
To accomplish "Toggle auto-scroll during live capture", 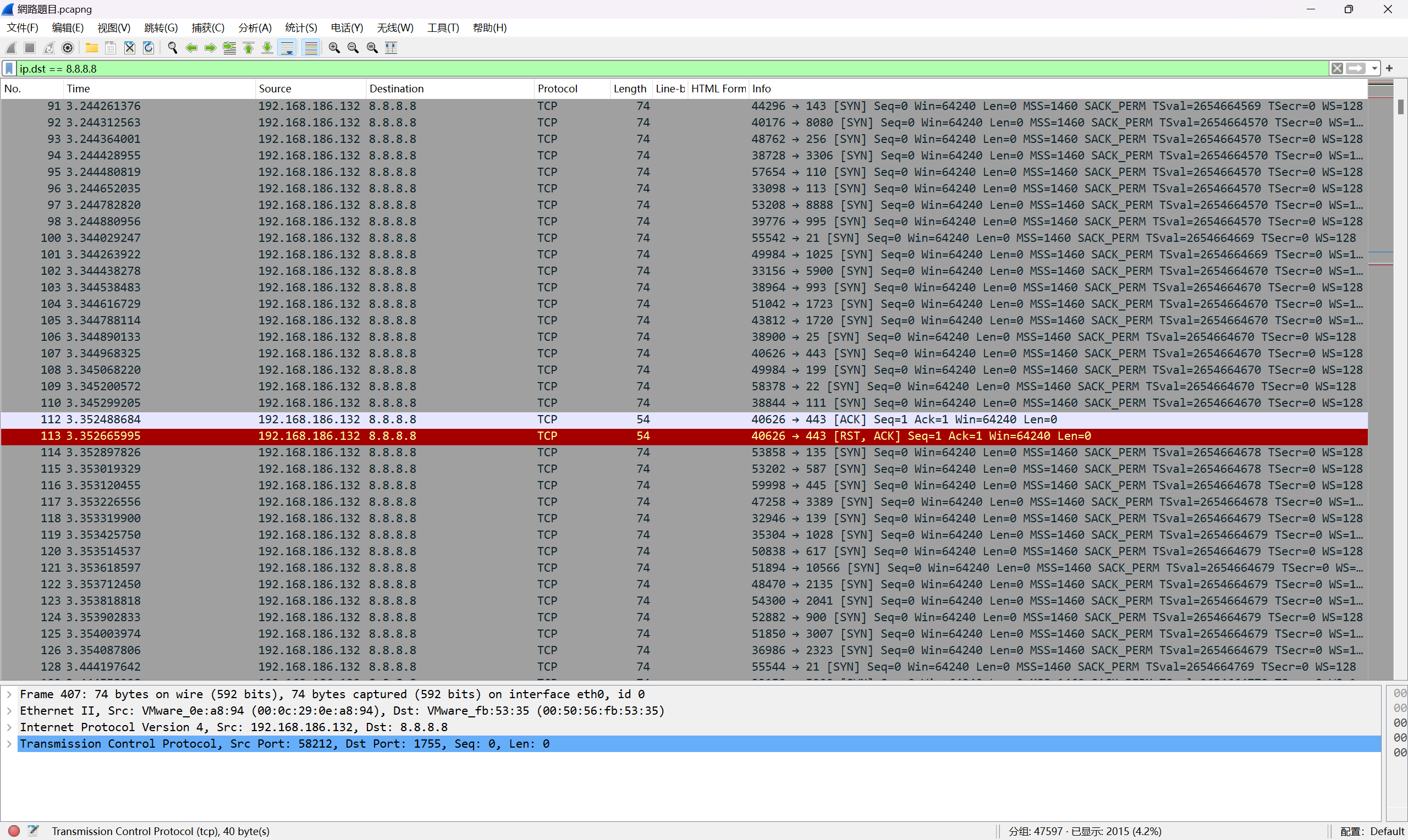I will pos(288,48).
